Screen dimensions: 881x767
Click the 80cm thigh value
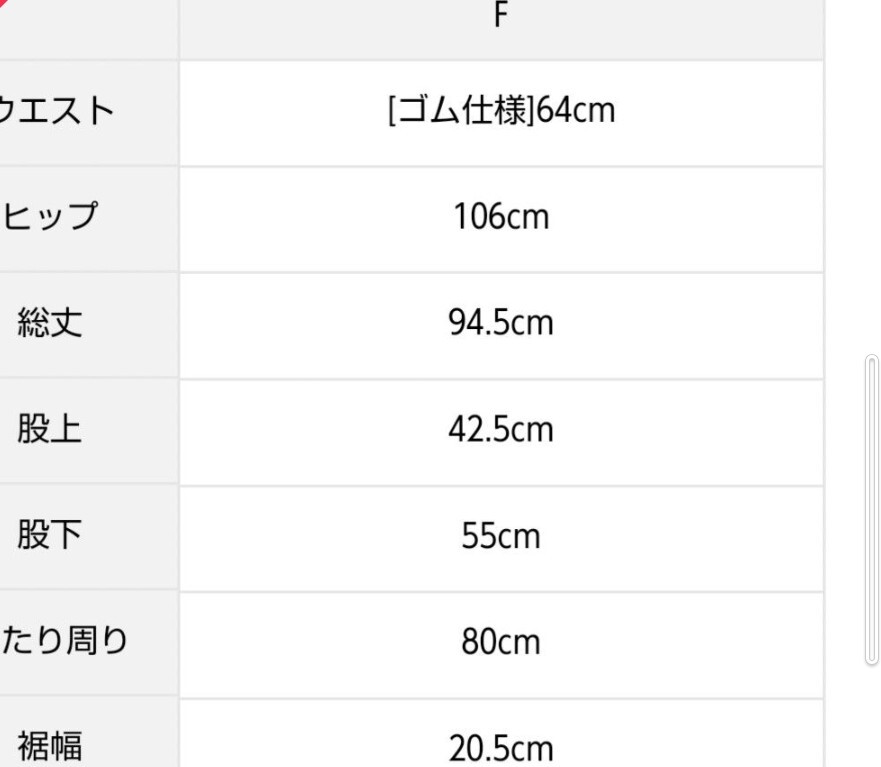point(501,642)
